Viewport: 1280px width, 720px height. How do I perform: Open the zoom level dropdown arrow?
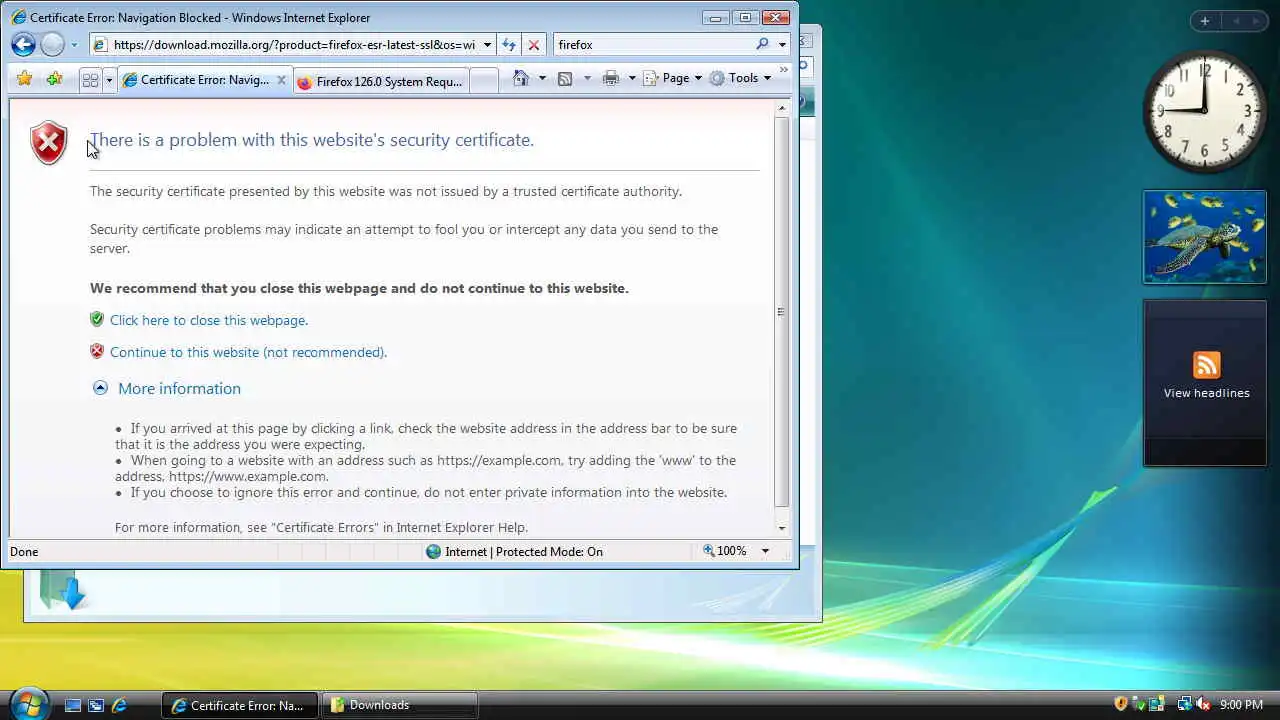pyautogui.click(x=765, y=551)
